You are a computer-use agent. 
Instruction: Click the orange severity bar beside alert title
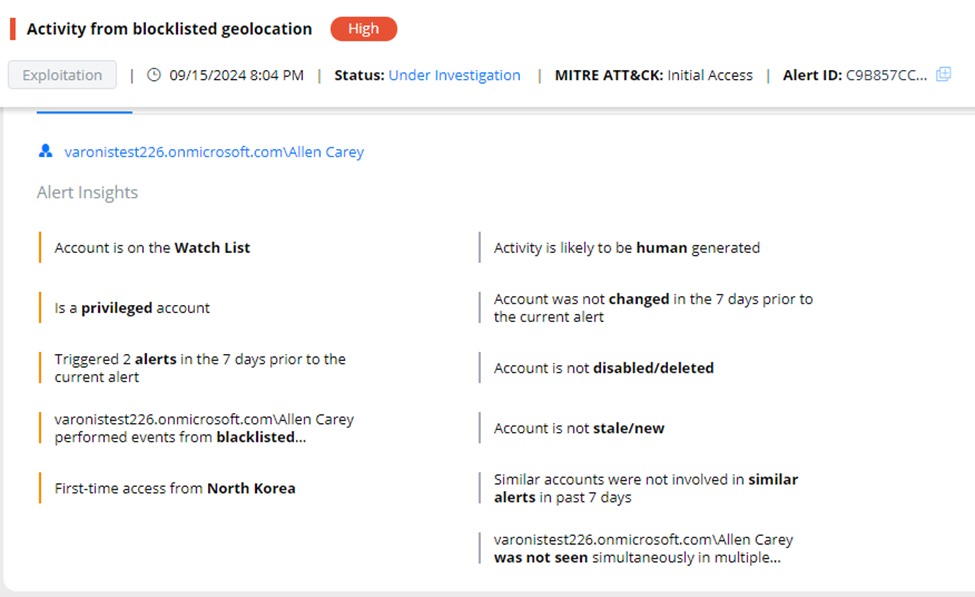(x=12, y=29)
